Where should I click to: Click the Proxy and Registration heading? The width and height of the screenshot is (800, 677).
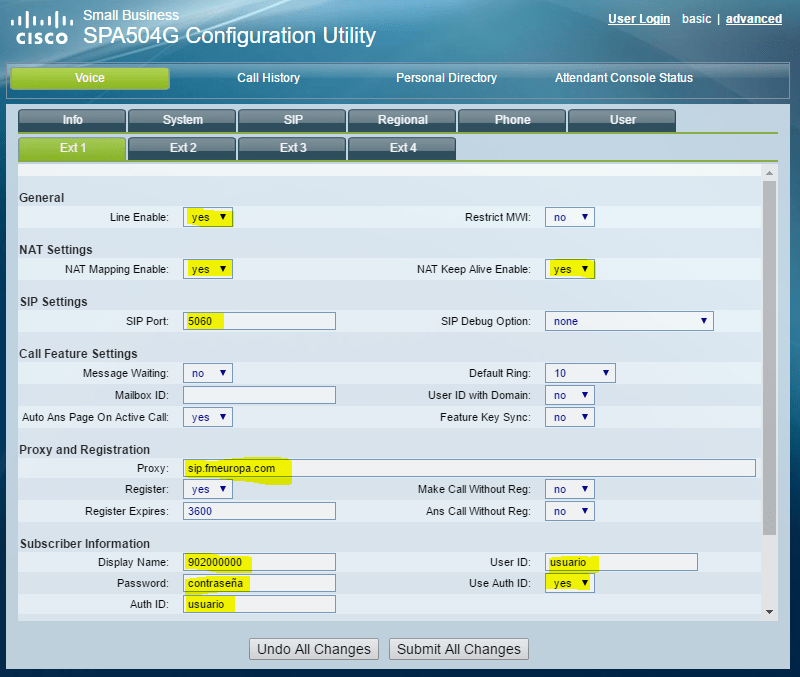[85, 449]
